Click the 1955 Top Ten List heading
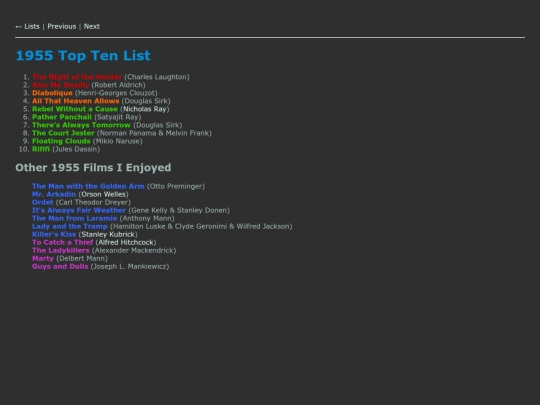This screenshot has height=405, width=540. point(83,55)
